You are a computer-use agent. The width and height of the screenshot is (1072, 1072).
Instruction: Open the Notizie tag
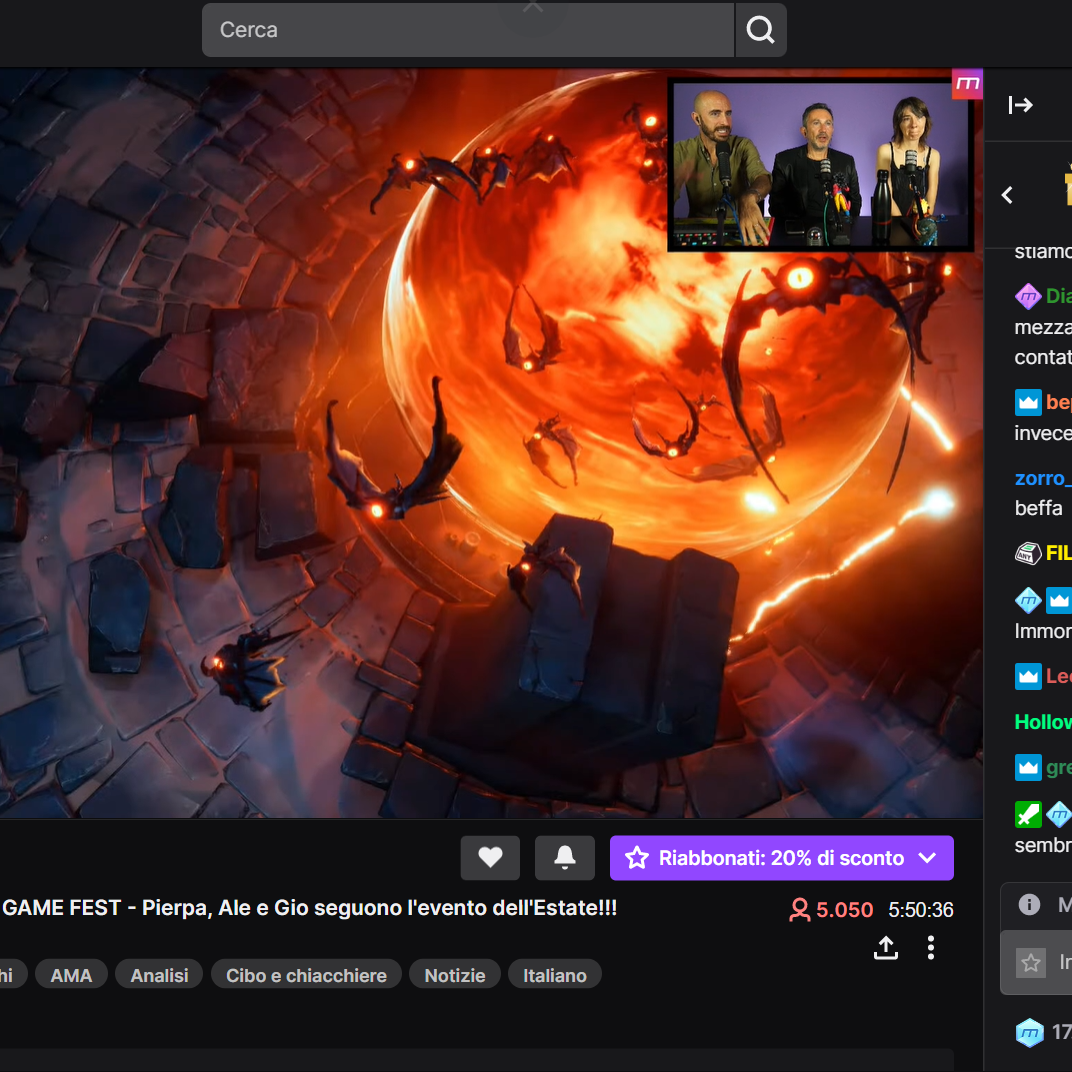455,975
